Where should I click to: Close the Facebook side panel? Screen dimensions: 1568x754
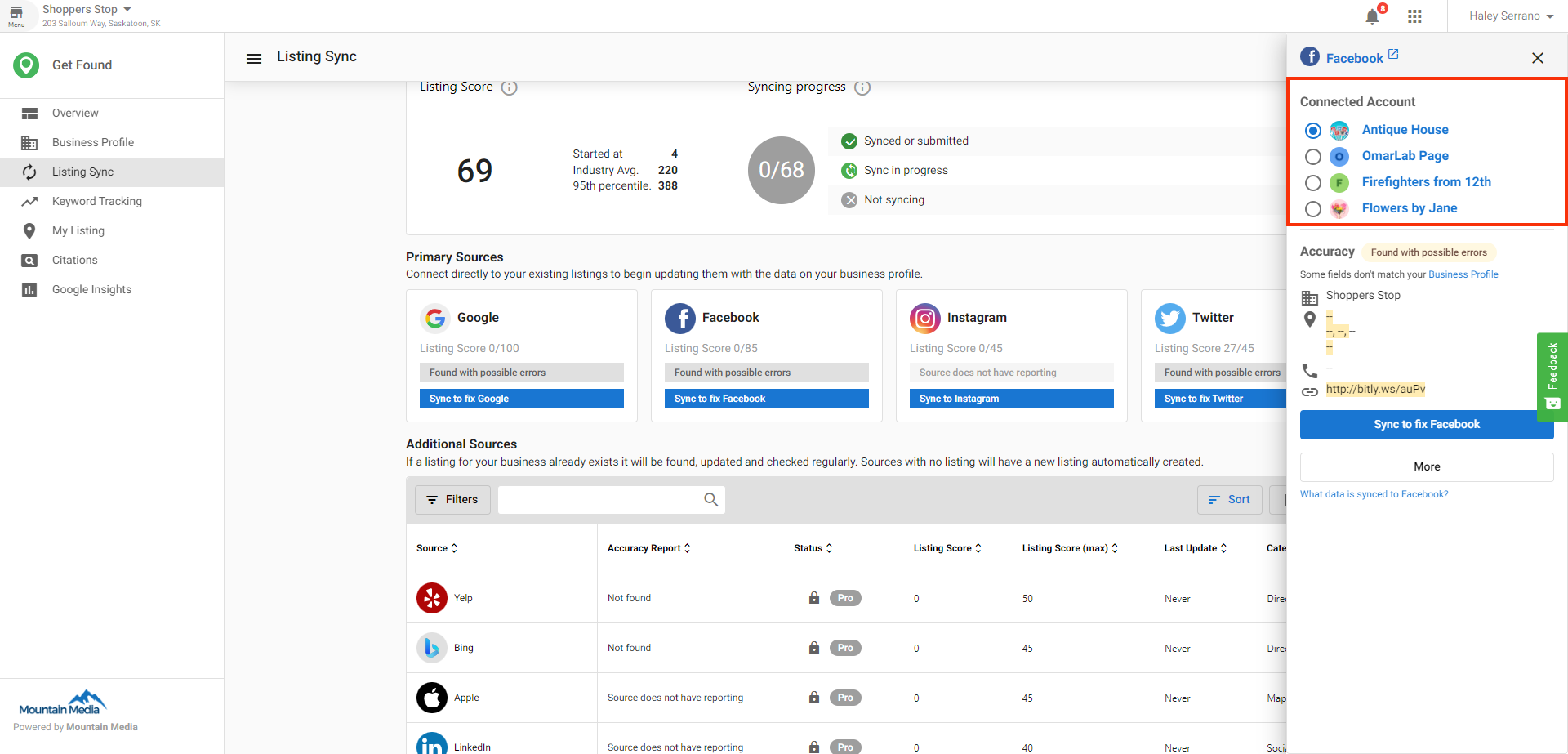[1538, 58]
